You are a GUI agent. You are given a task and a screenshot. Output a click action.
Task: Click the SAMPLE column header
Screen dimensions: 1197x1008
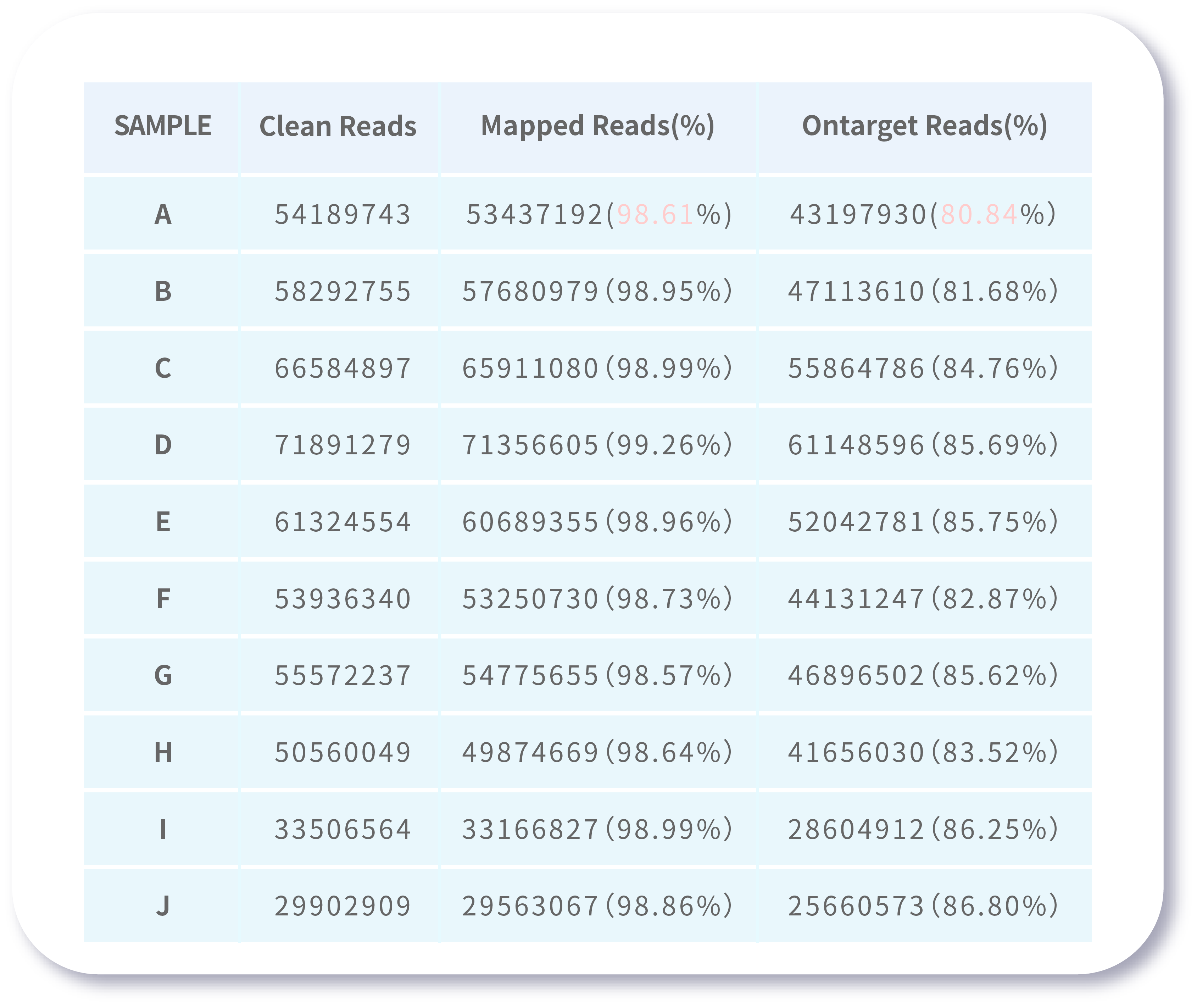tap(163, 126)
